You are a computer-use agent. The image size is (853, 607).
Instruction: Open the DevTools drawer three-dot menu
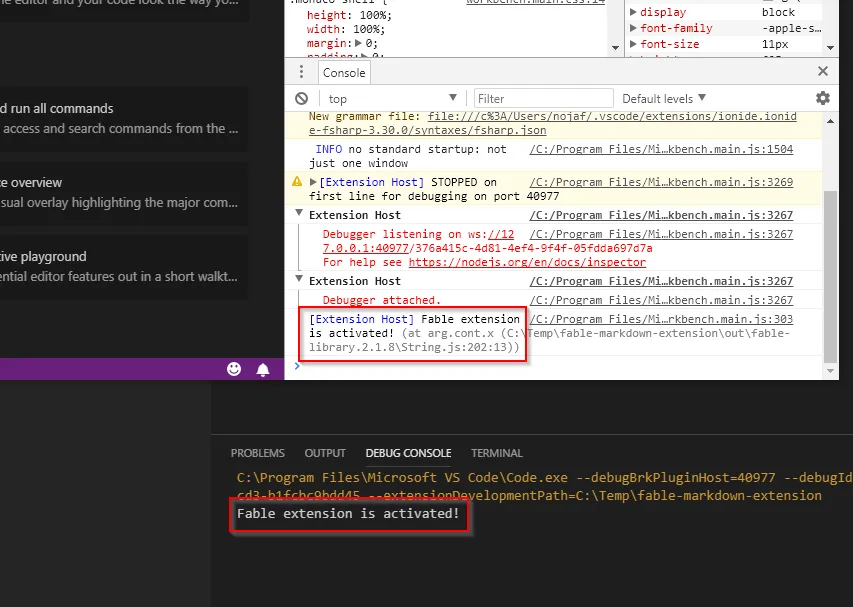tap(301, 72)
